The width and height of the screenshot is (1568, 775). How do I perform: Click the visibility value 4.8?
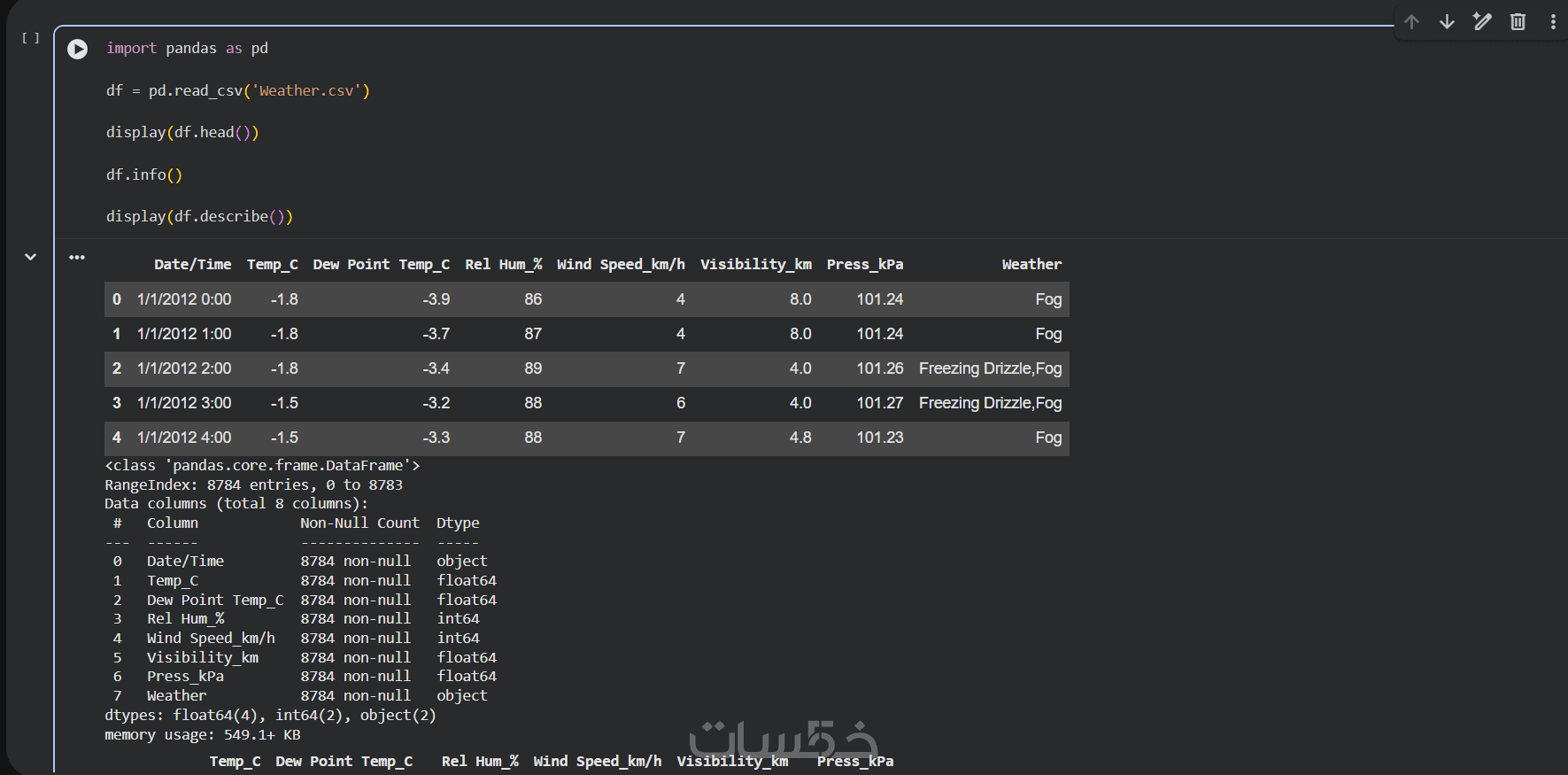800,438
